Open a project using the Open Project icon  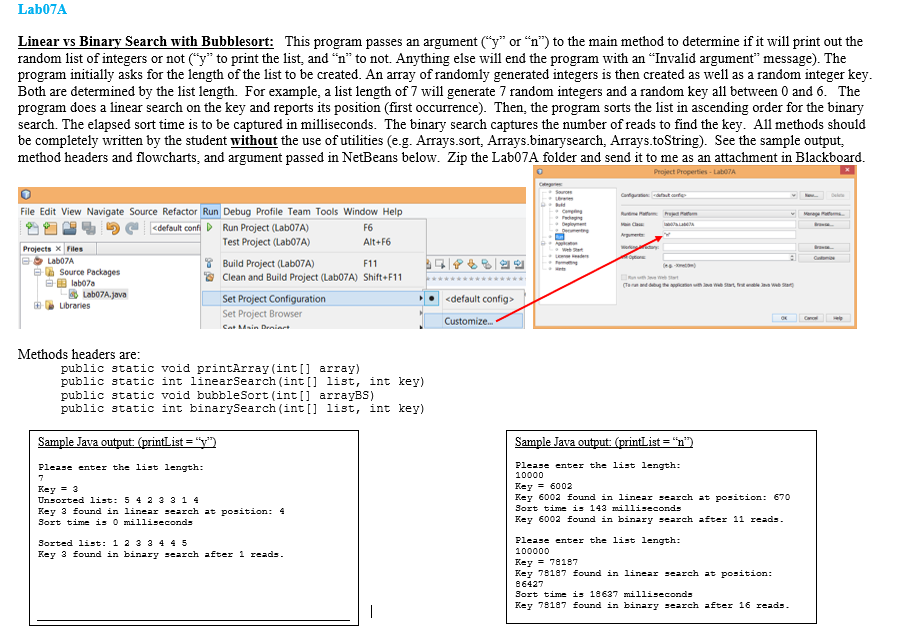pyautogui.click(x=70, y=228)
